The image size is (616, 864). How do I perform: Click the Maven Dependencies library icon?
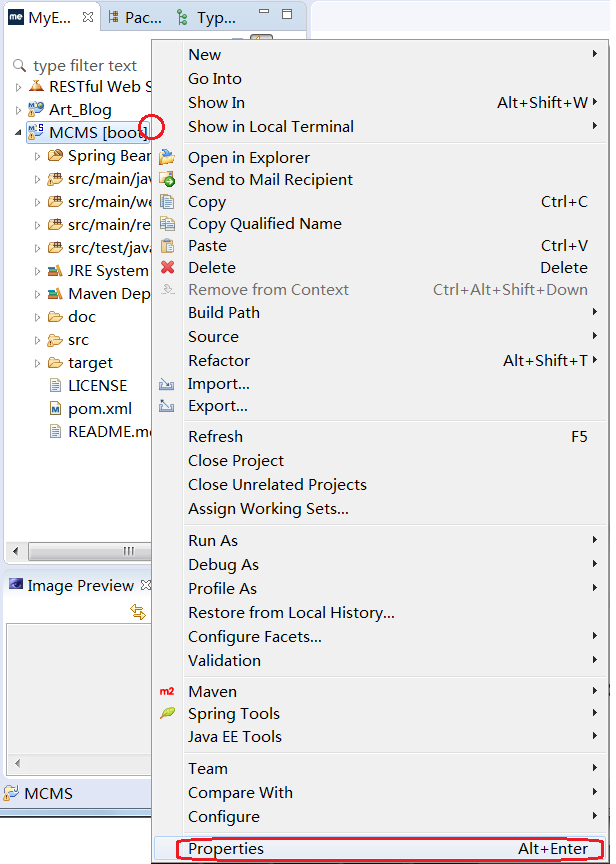(55, 294)
